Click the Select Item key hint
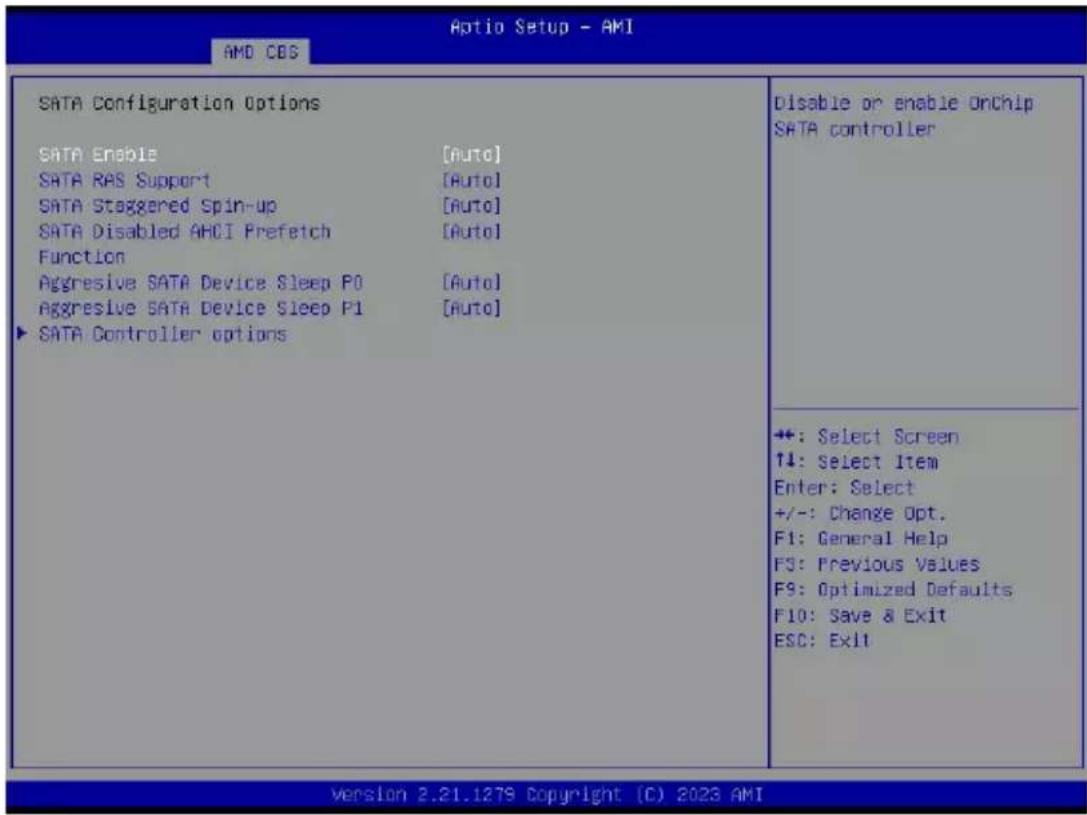 pos(856,462)
